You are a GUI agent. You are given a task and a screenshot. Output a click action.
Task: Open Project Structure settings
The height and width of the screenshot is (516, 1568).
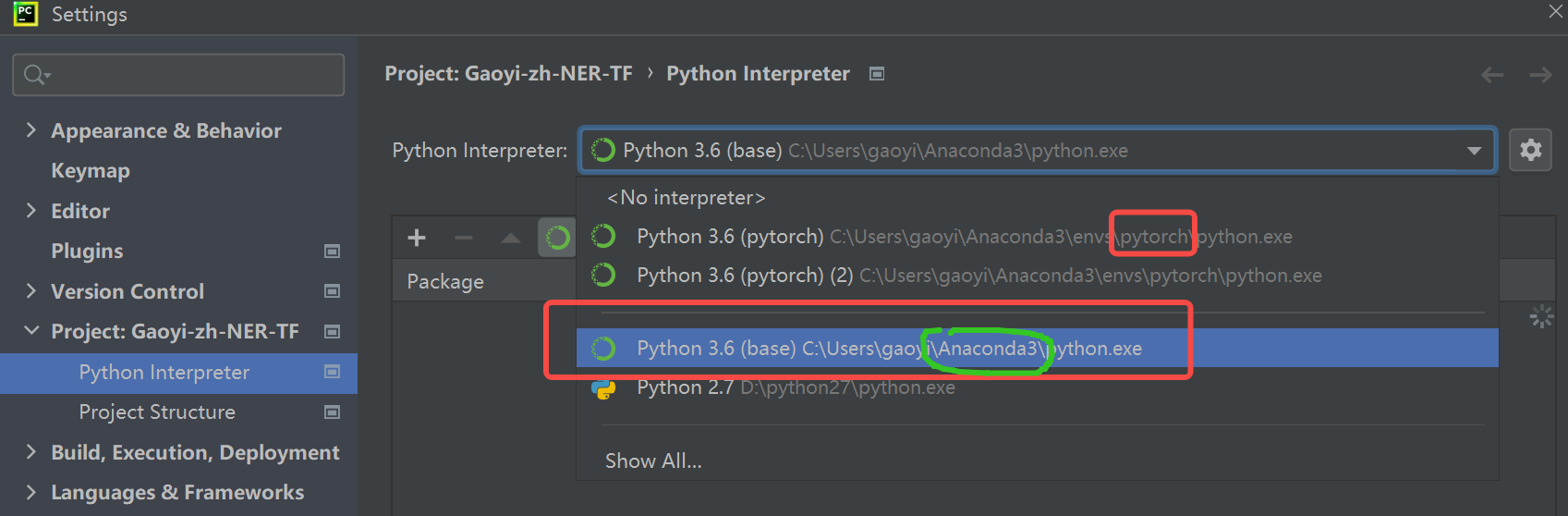point(157,412)
